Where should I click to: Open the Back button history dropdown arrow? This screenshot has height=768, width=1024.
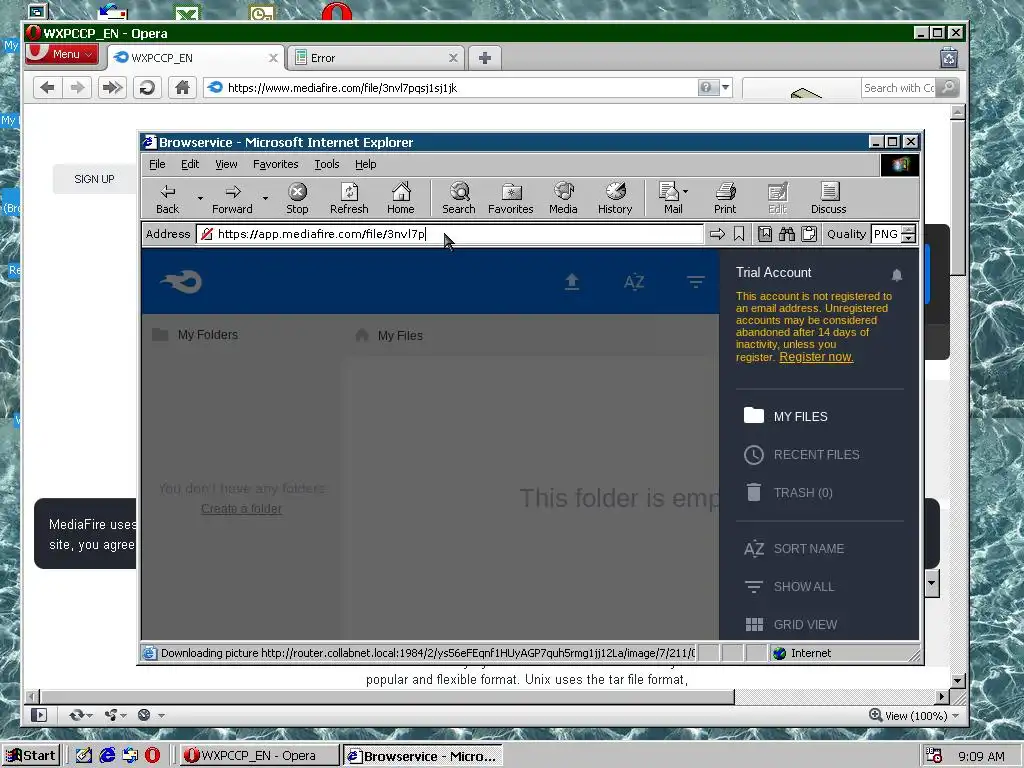tap(200, 198)
